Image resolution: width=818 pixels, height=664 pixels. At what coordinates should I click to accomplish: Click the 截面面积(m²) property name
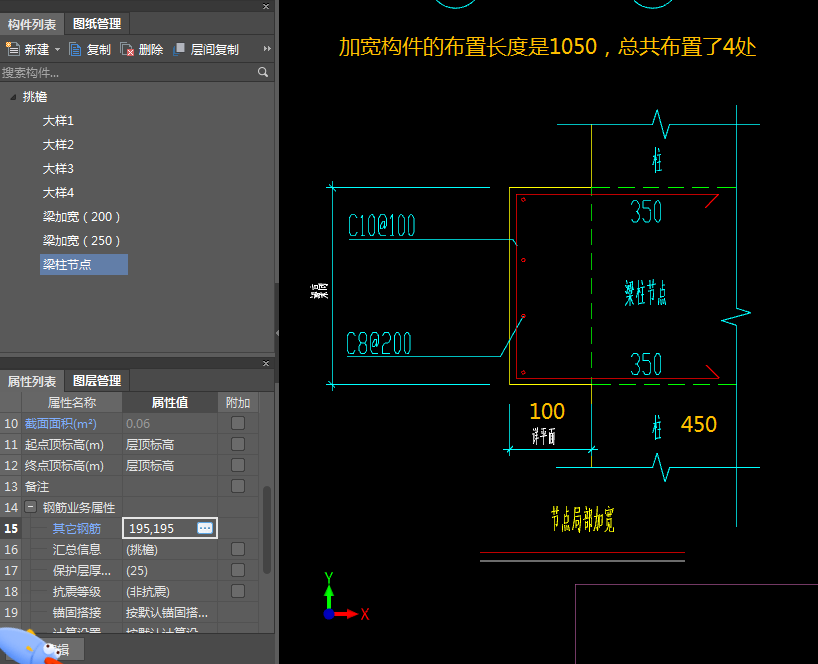(61, 424)
